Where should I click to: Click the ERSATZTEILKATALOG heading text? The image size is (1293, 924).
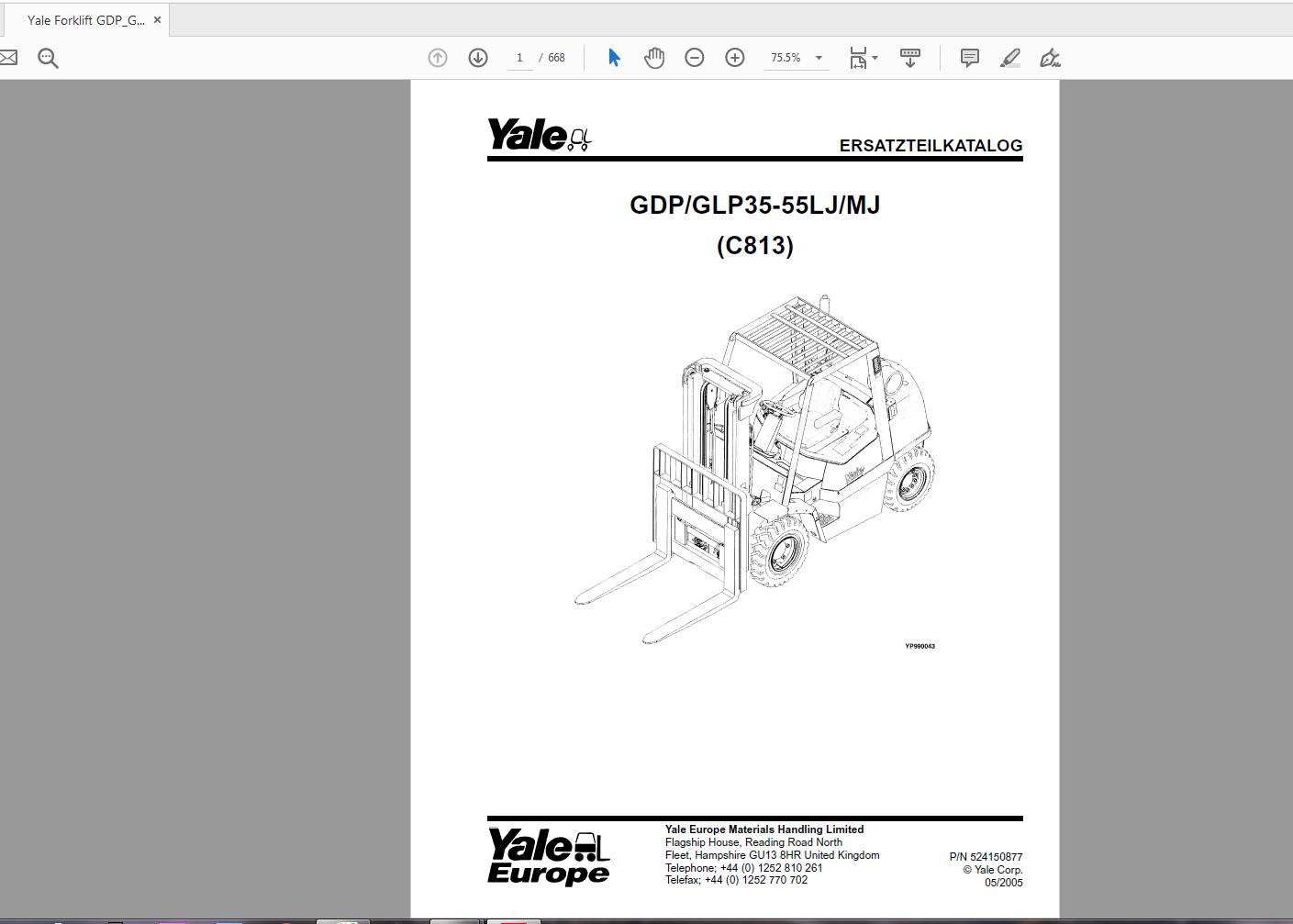[931, 145]
